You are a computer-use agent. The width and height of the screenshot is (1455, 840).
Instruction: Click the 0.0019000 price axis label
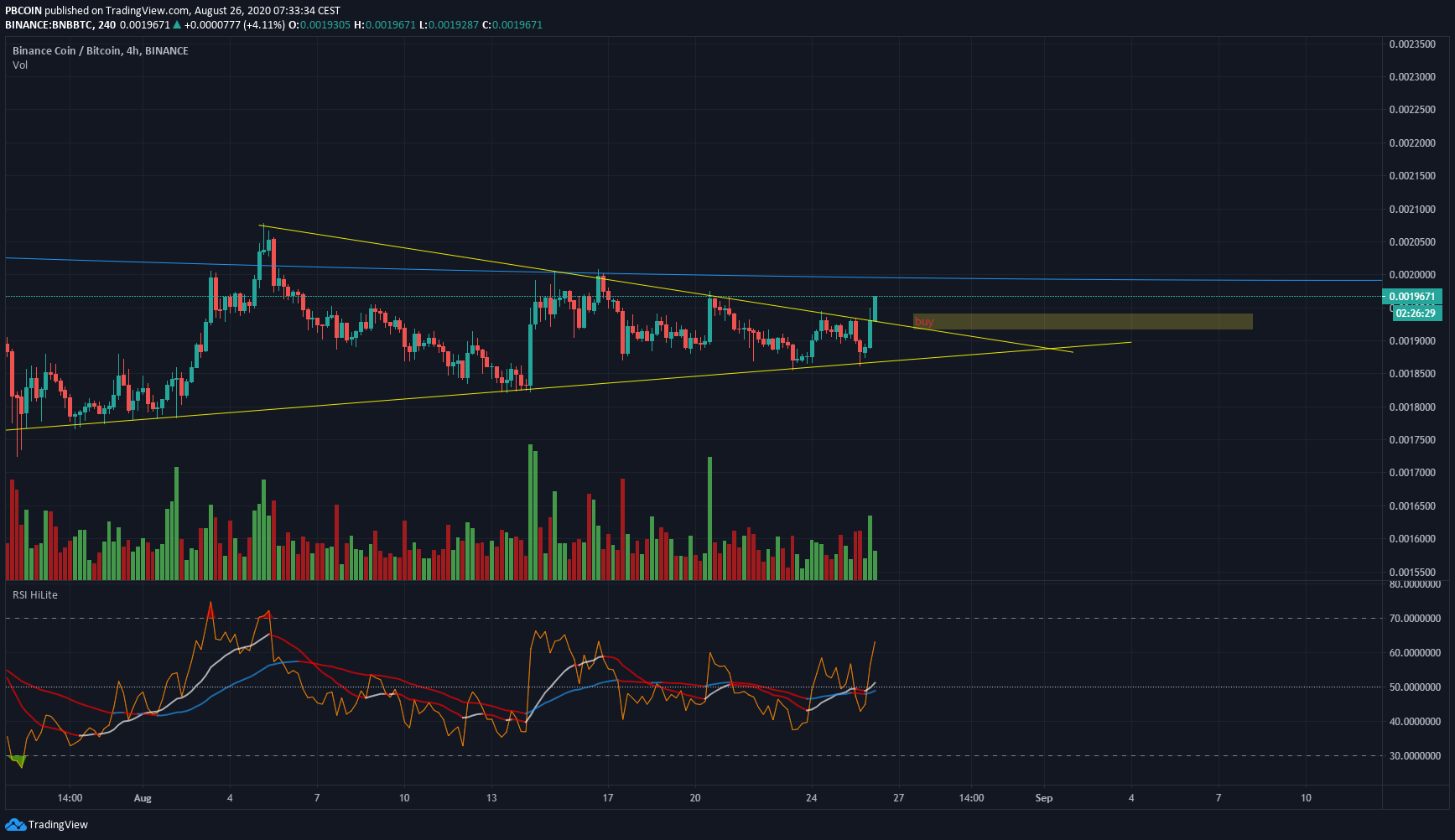[x=1412, y=340]
